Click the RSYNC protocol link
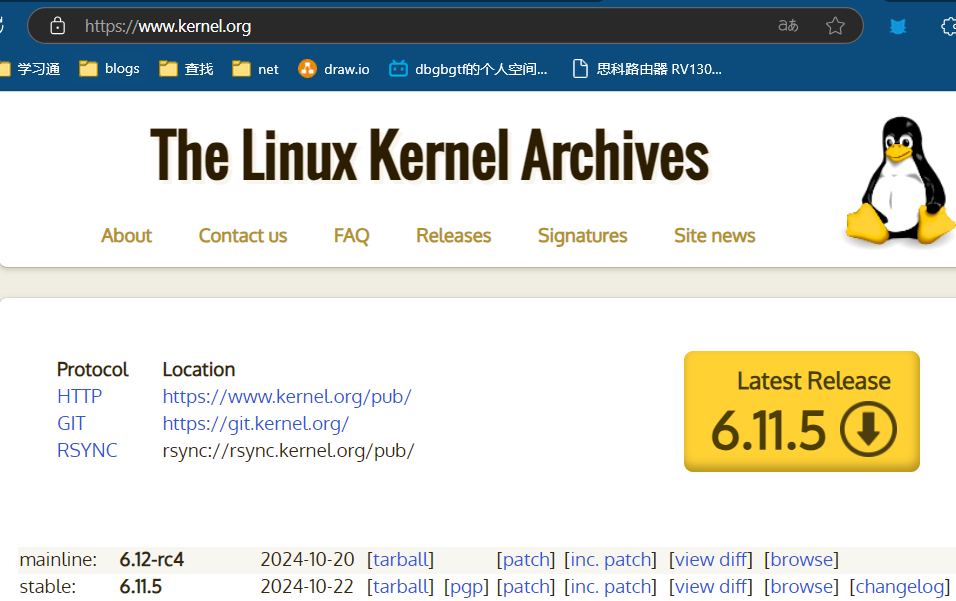The width and height of the screenshot is (956, 601). pos(87,450)
